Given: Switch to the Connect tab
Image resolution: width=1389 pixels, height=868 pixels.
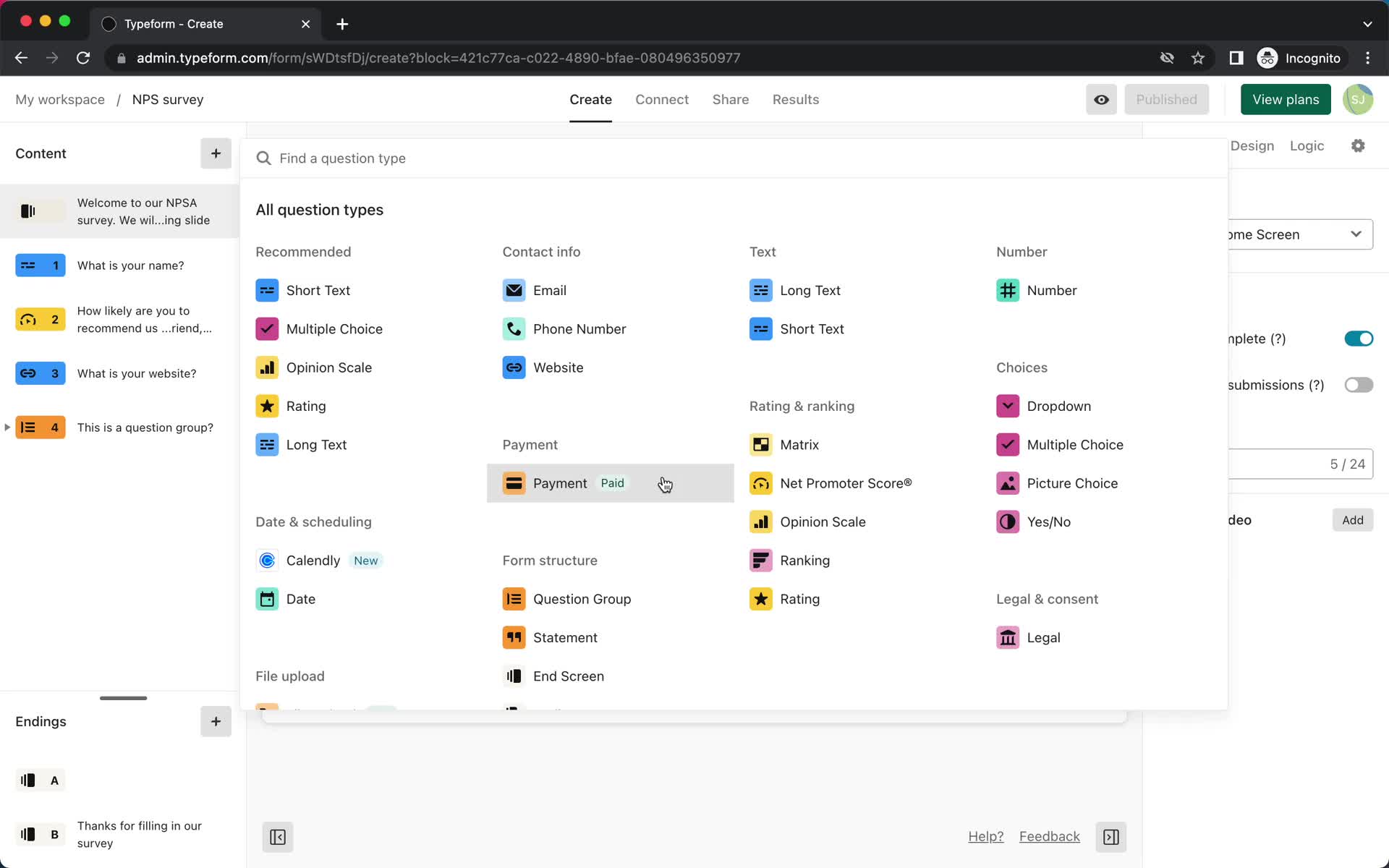Looking at the screenshot, I should pos(662,100).
